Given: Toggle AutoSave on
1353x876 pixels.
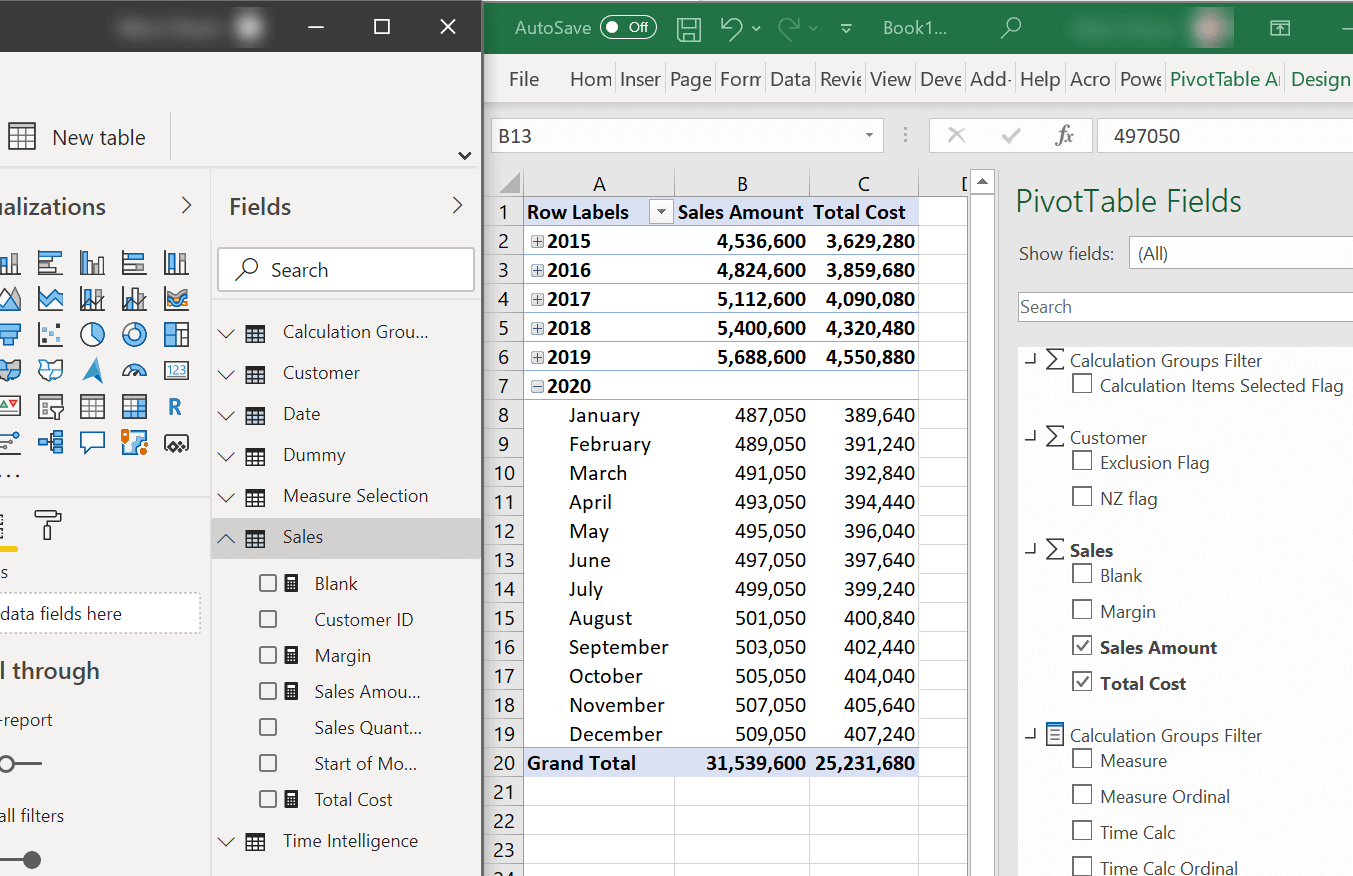Looking at the screenshot, I should 628,28.
